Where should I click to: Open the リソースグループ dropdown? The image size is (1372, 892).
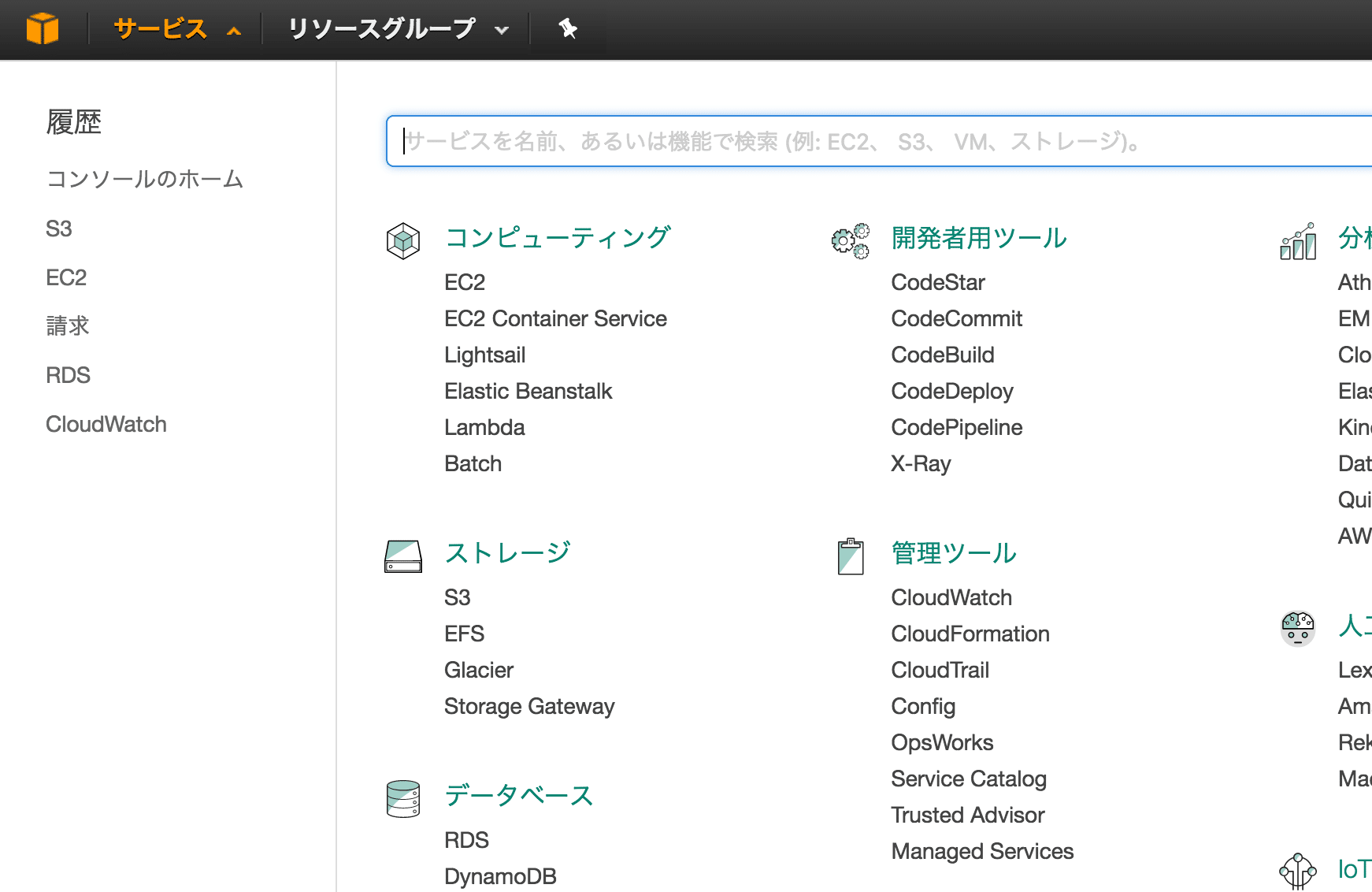point(398,29)
